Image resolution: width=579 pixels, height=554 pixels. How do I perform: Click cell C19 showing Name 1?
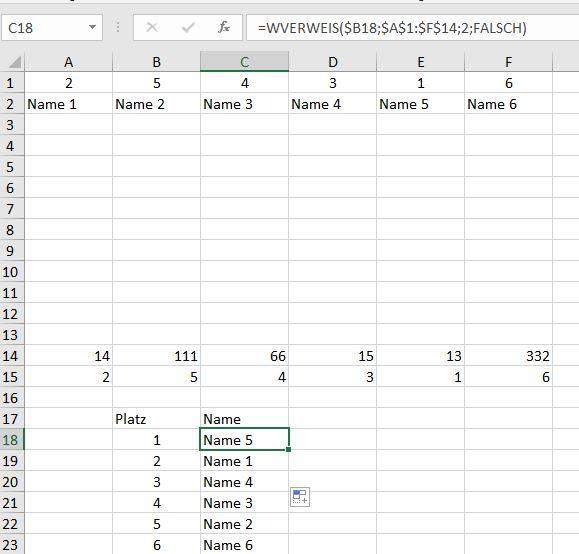coord(244,461)
